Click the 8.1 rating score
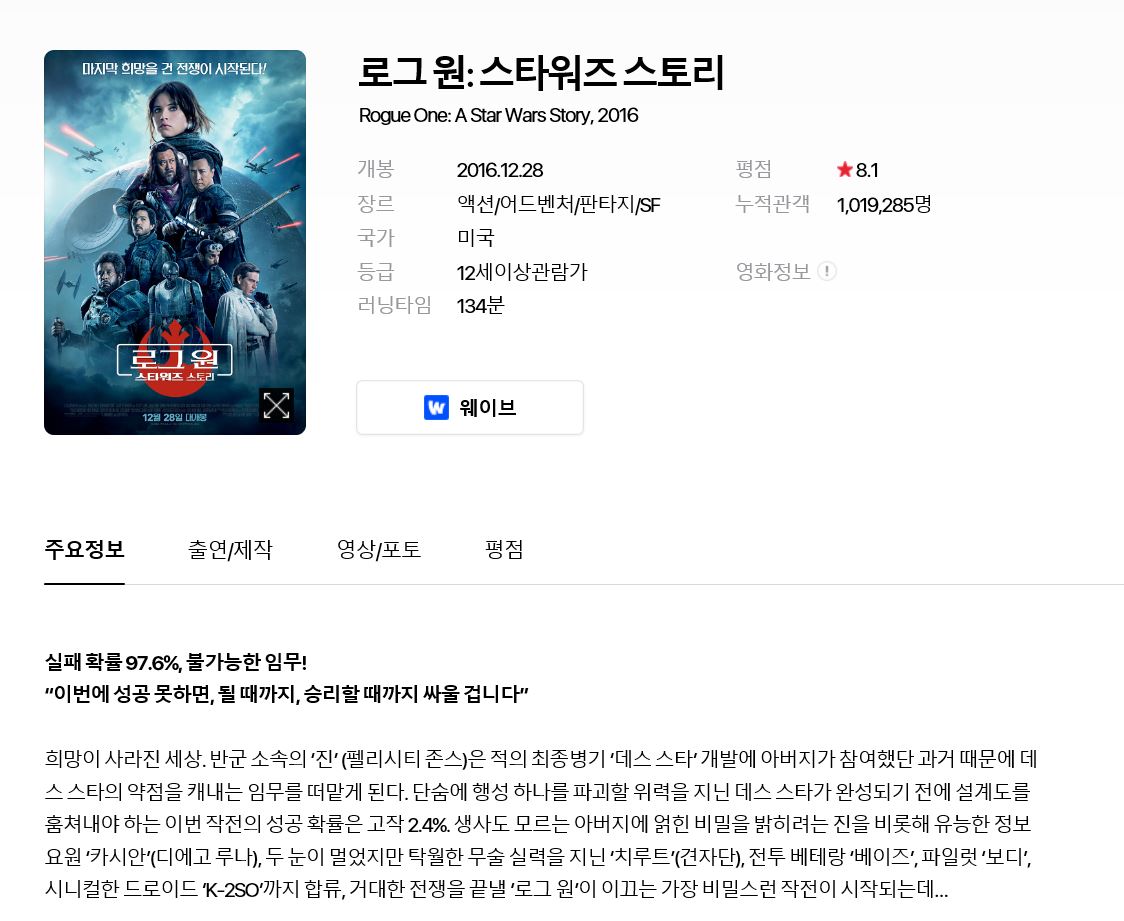The image size is (1124, 921). 867,170
